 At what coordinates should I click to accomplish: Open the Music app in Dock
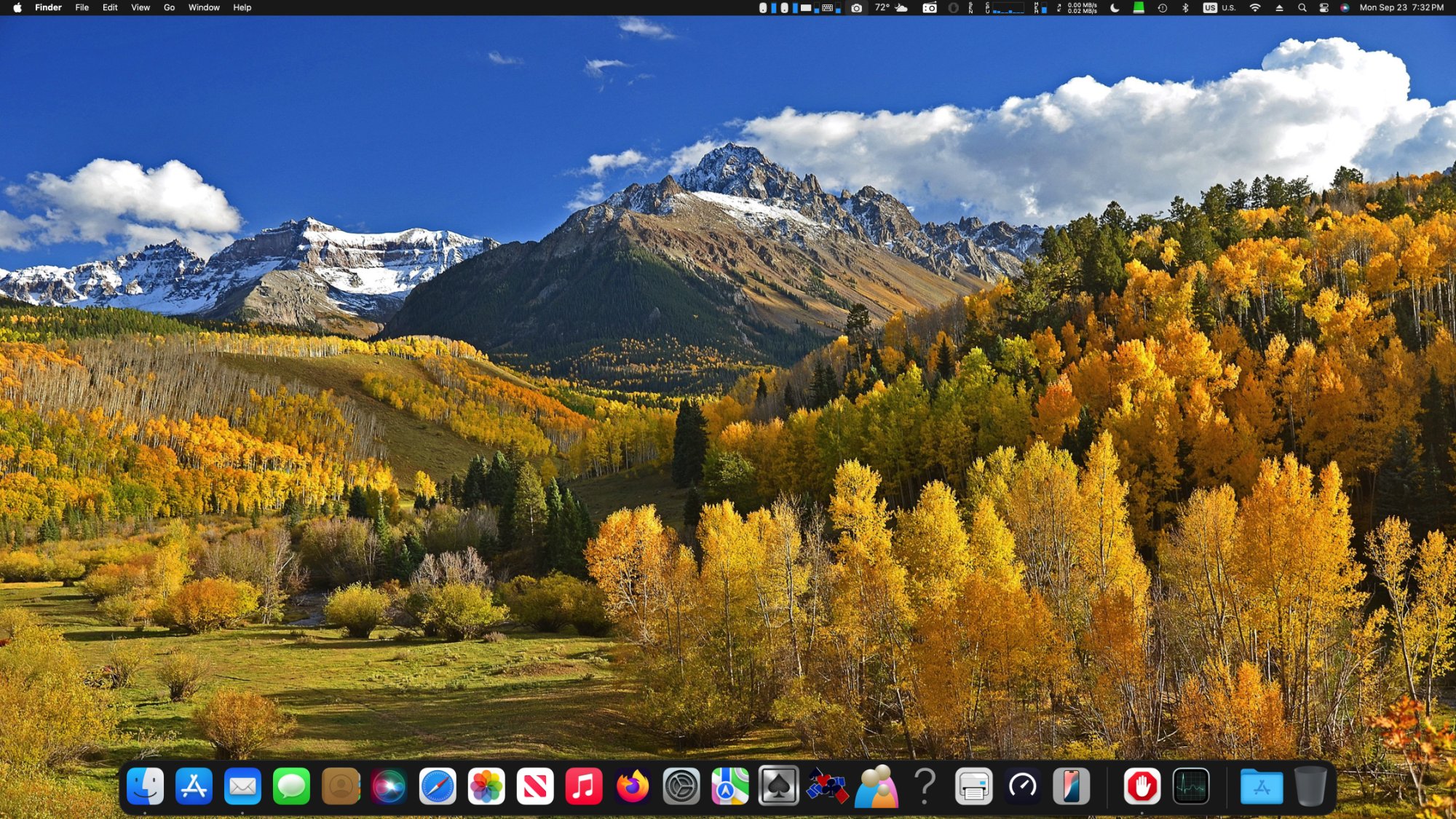click(583, 786)
